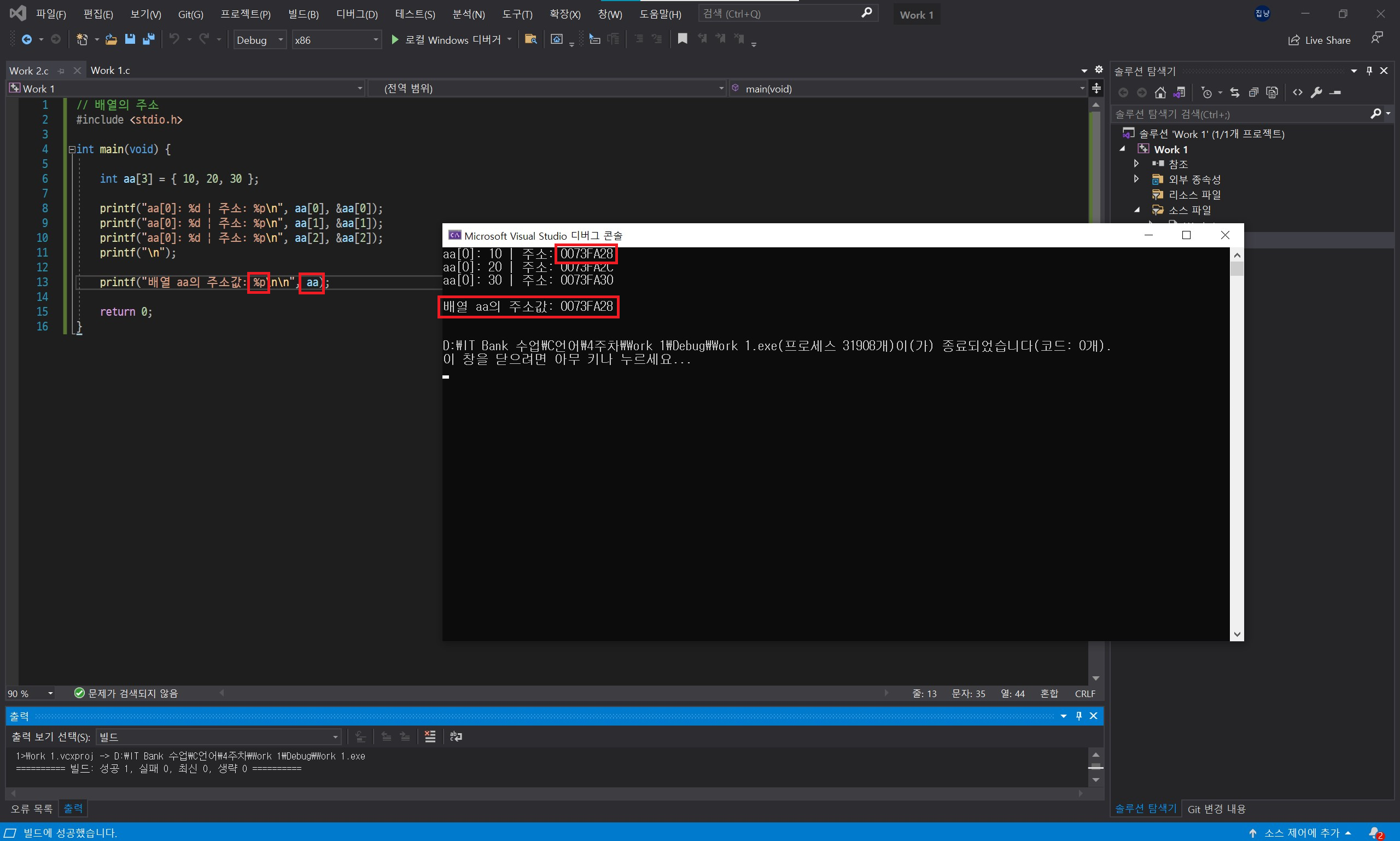Switch to the Work 1.c tab
This screenshot has height=841, width=1400.
pos(110,70)
